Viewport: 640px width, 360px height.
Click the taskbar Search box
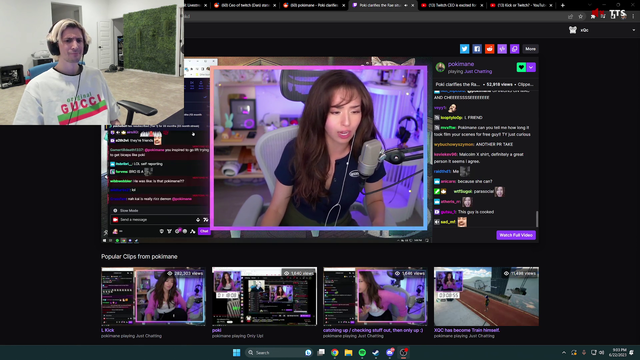(279, 353)
